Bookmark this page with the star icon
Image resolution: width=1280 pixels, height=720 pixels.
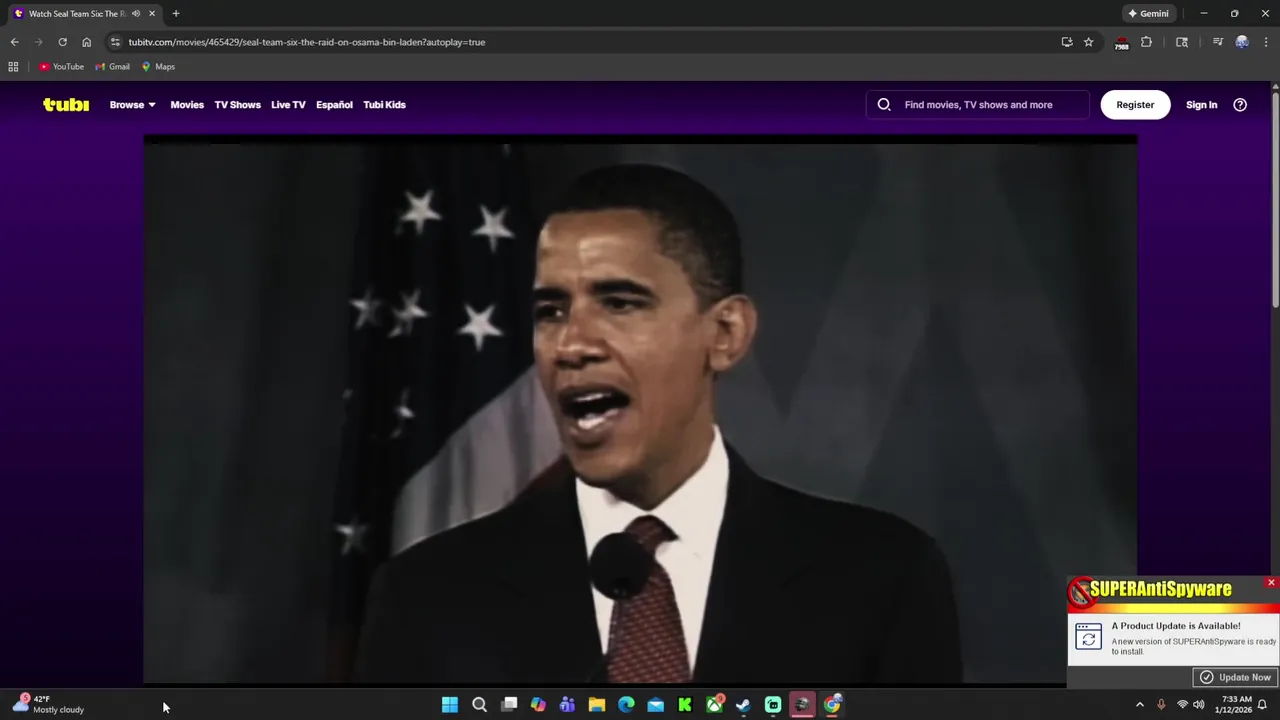point(1088,42)
